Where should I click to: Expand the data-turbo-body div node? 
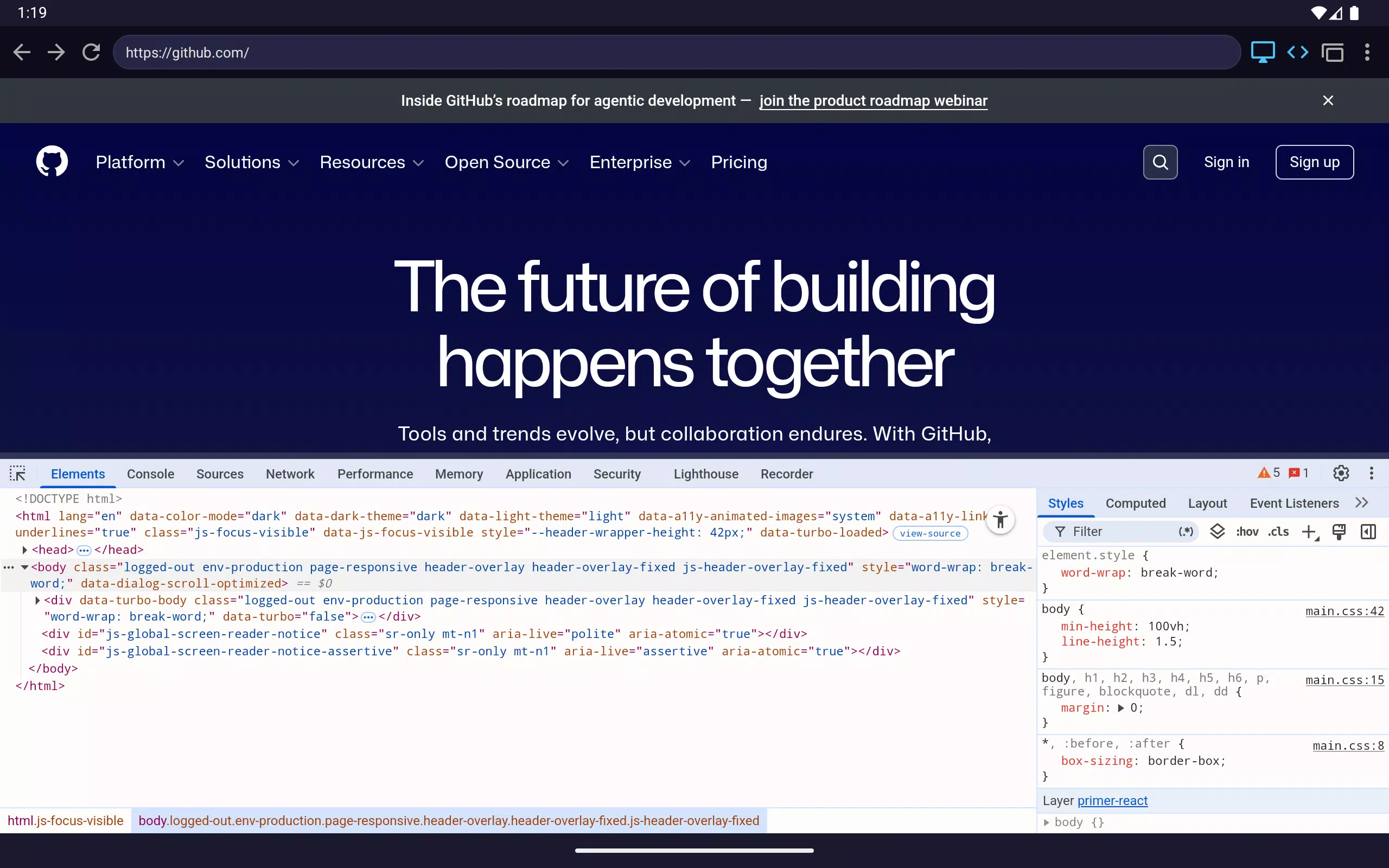coord(37,601)
